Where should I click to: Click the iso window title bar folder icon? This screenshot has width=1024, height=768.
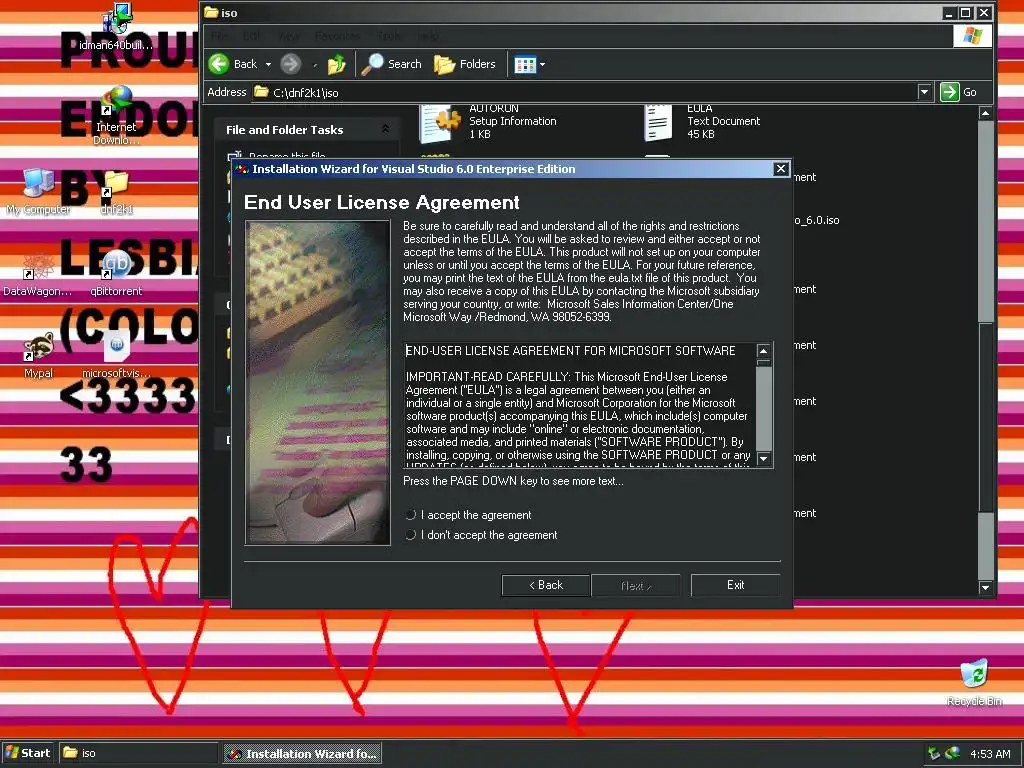tap(211, 12)
